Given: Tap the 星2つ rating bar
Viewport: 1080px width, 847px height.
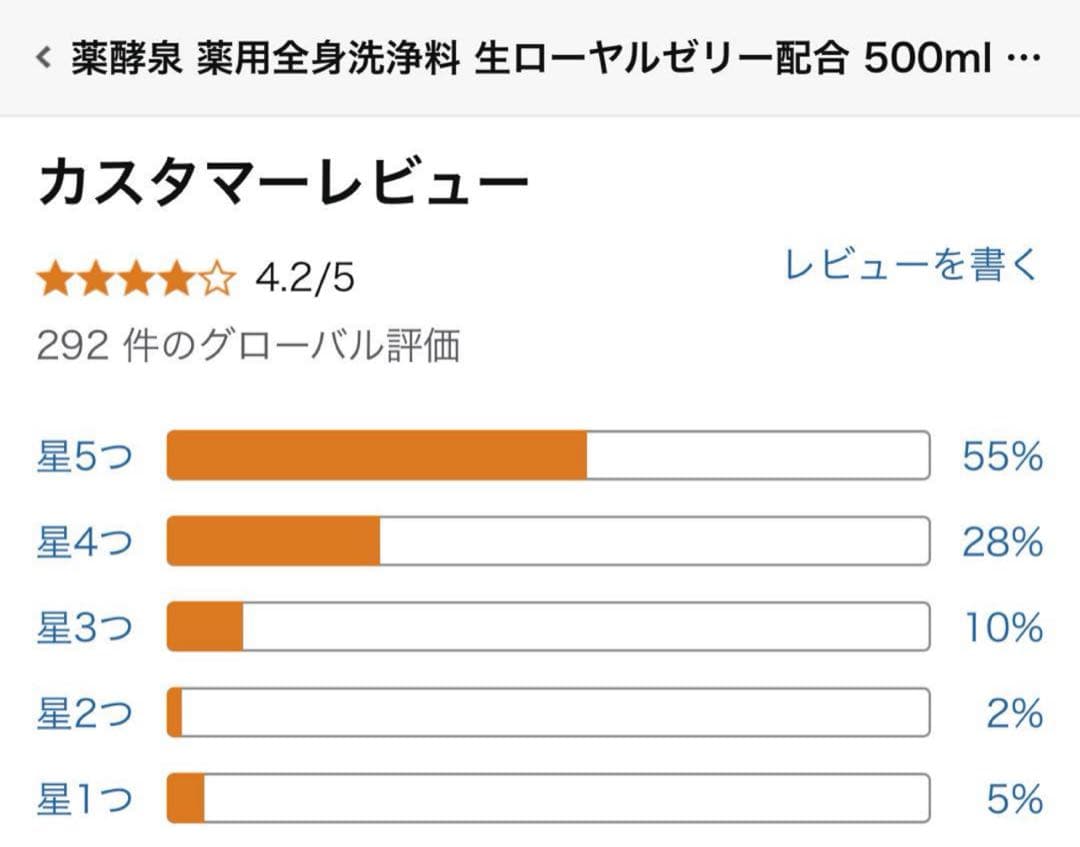Looking at the screenshot, I should tap(550, 713).
